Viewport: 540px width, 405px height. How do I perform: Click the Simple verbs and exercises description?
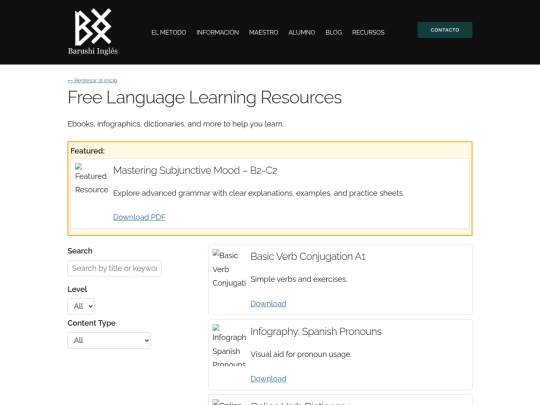299,279
